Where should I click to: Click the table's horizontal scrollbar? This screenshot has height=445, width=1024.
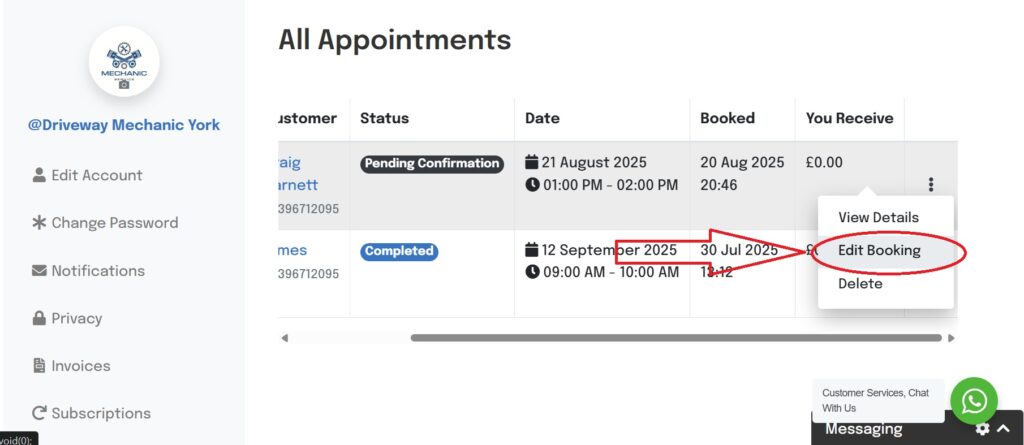click(x=676, y=338)
